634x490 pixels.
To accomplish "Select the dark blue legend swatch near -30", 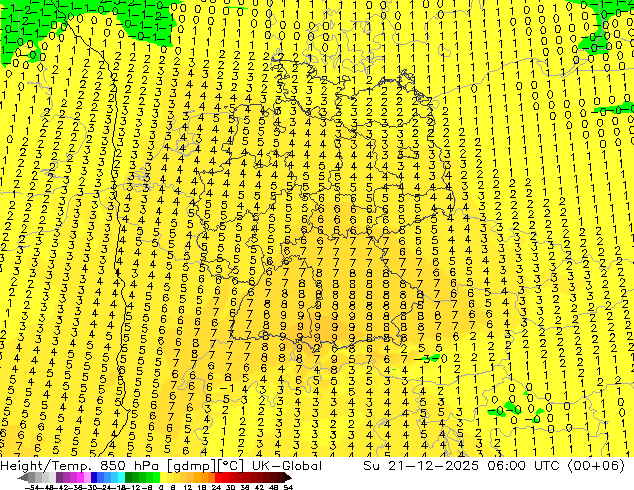I will pos(94,477).
